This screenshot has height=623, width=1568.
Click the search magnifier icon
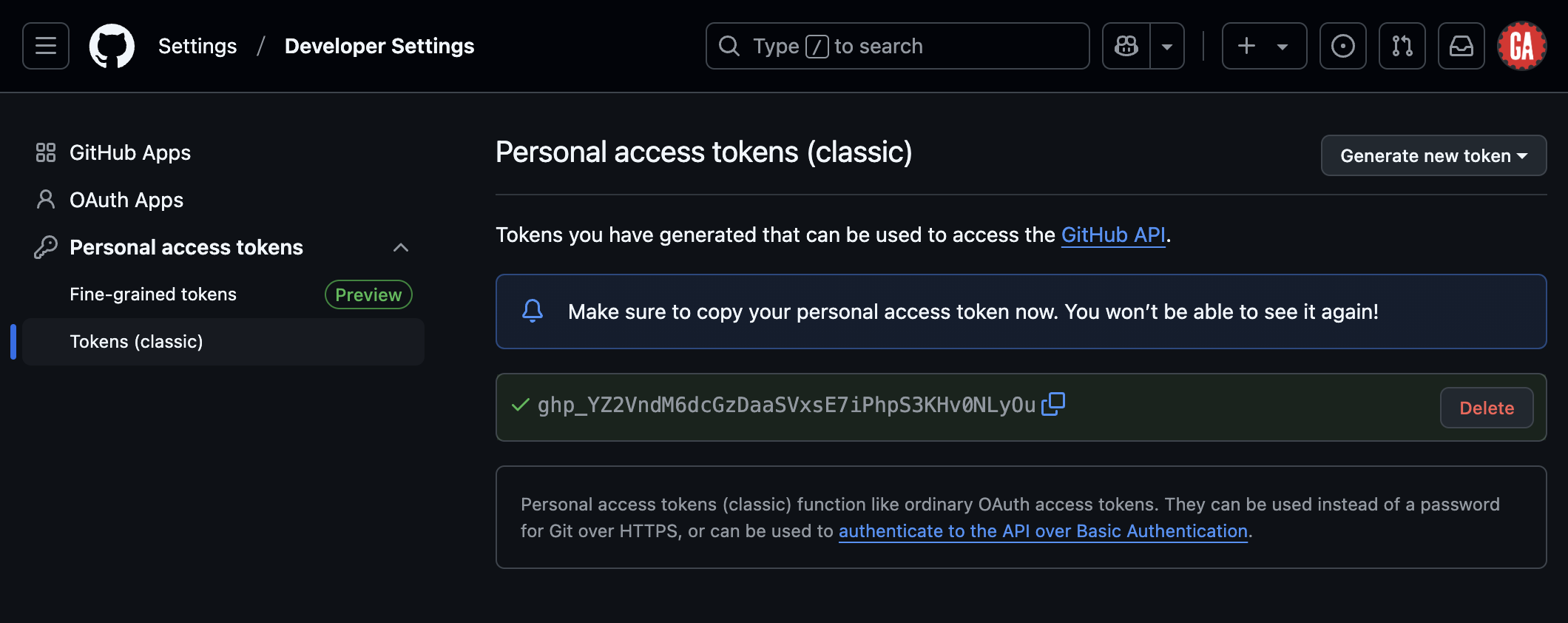[x=729, y=46]
